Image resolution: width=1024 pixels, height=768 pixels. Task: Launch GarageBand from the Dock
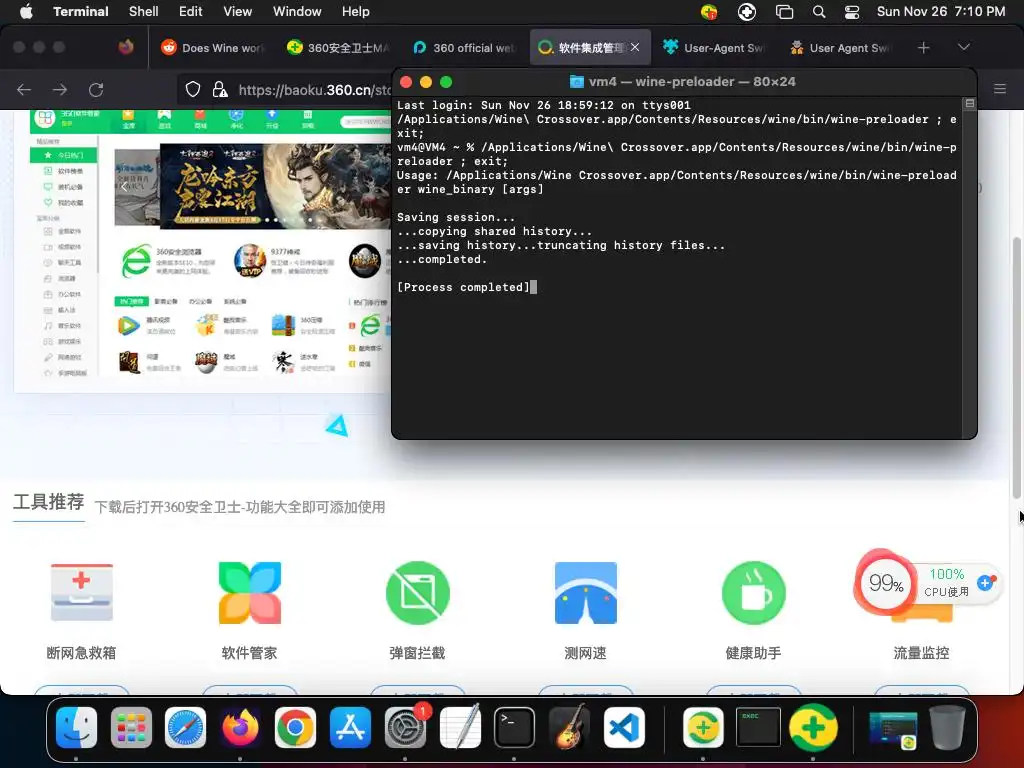(x=569, y=727)
